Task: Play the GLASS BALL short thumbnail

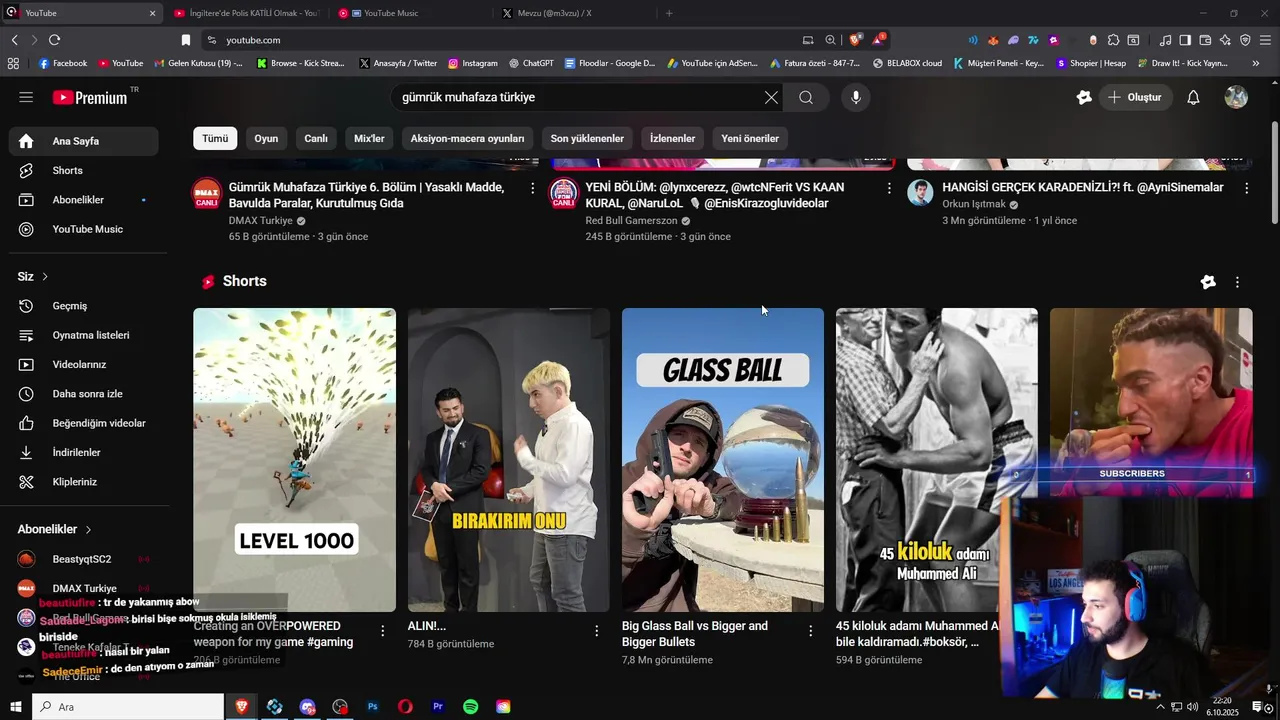Action: (723, 460)
